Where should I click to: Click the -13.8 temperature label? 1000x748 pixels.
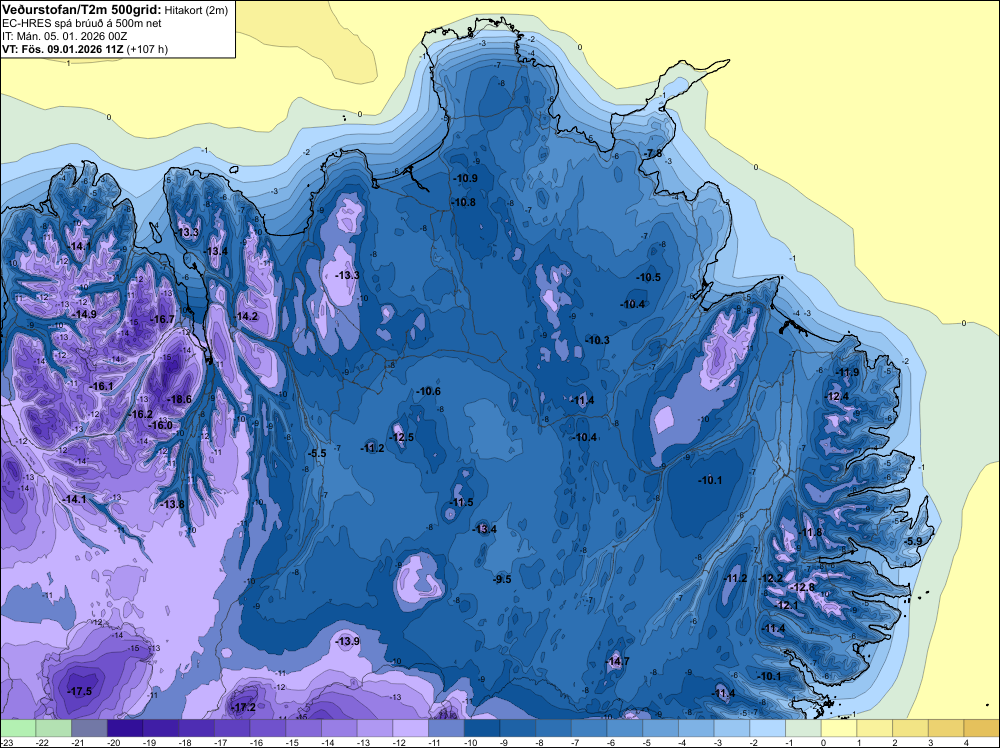point(172,504)
